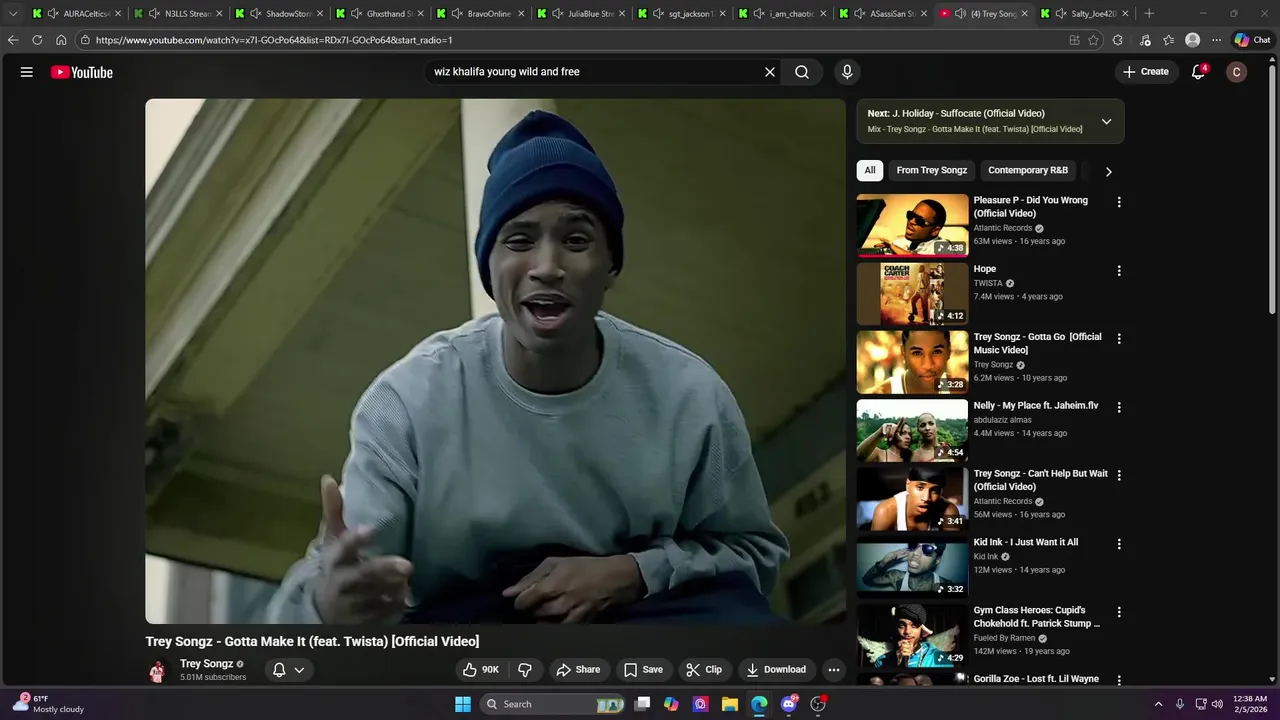Image resolution: width=1280 pixels, height=720 pixels.
Task: Click the browser address bar URL
Action: (x=274, y=40)
